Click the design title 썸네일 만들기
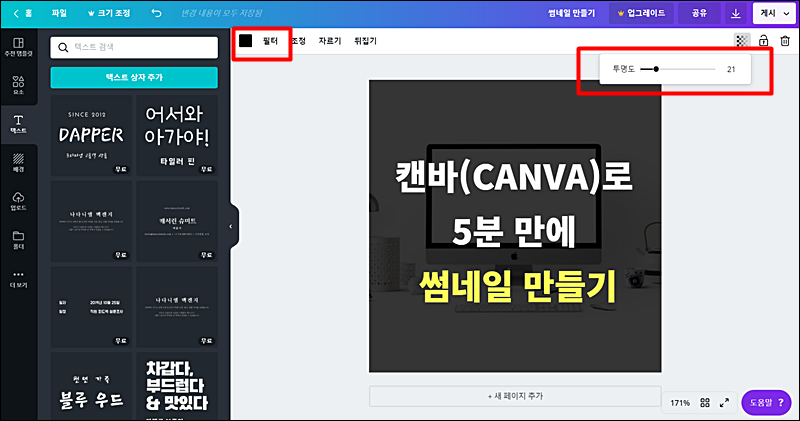The image size is (800, 421). (x=571, y=13)
